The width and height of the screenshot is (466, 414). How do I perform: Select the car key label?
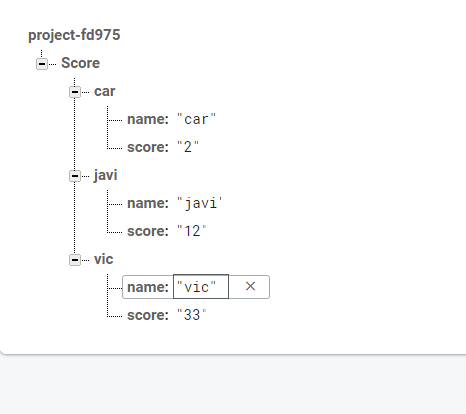[105, 91]
